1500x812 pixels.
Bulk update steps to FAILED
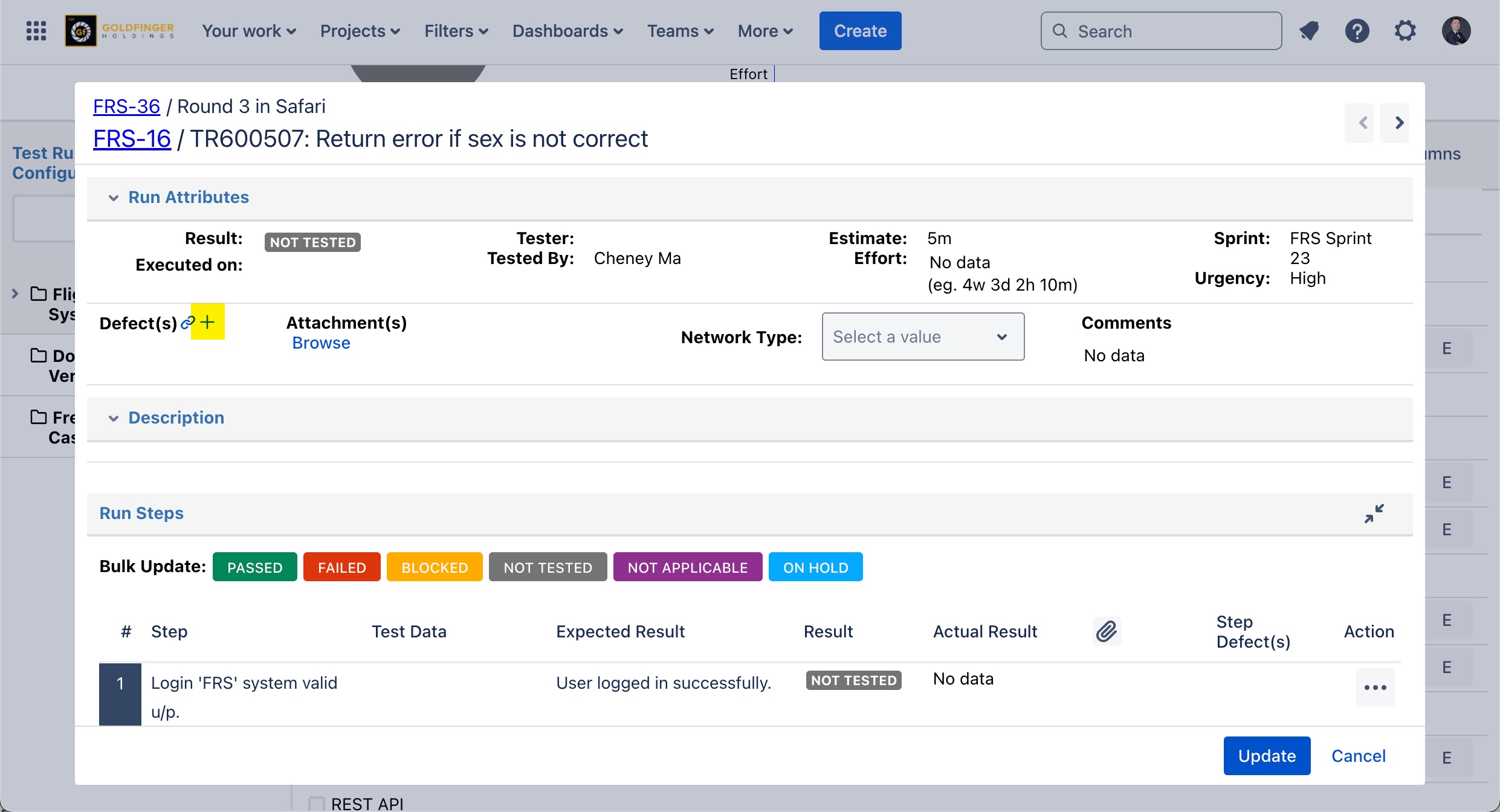(341, 567)
